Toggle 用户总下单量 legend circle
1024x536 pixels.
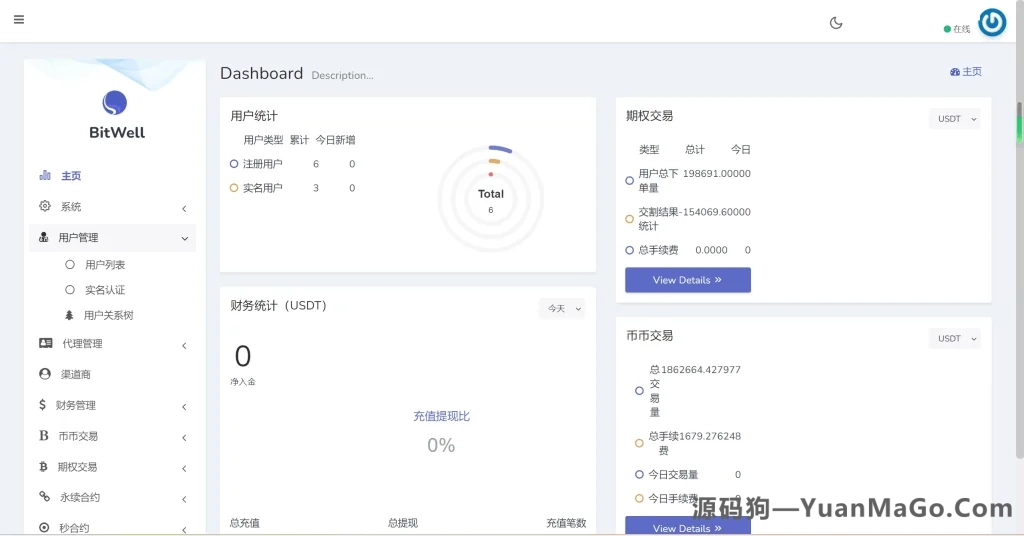(630, 181)
